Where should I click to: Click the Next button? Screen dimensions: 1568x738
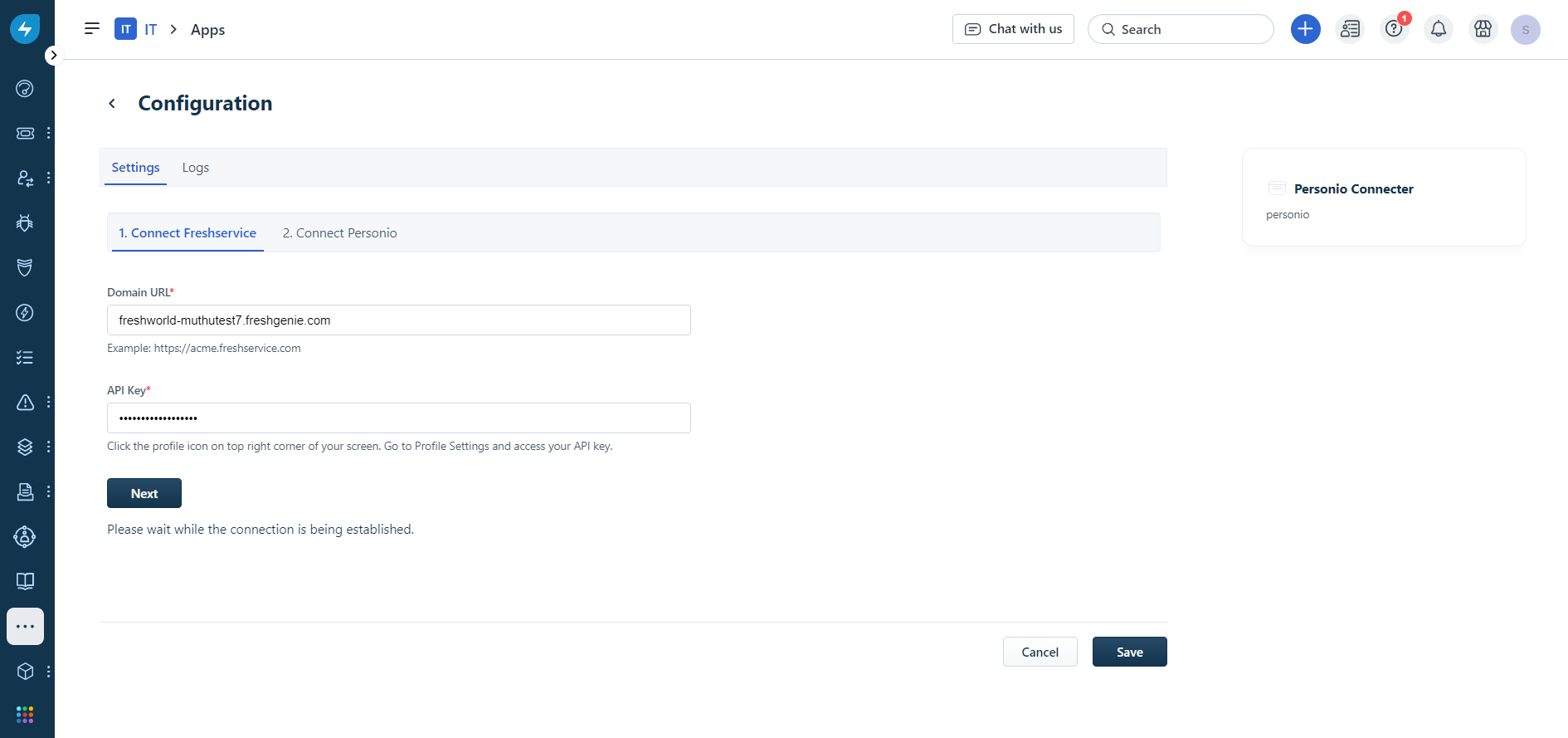144,493
